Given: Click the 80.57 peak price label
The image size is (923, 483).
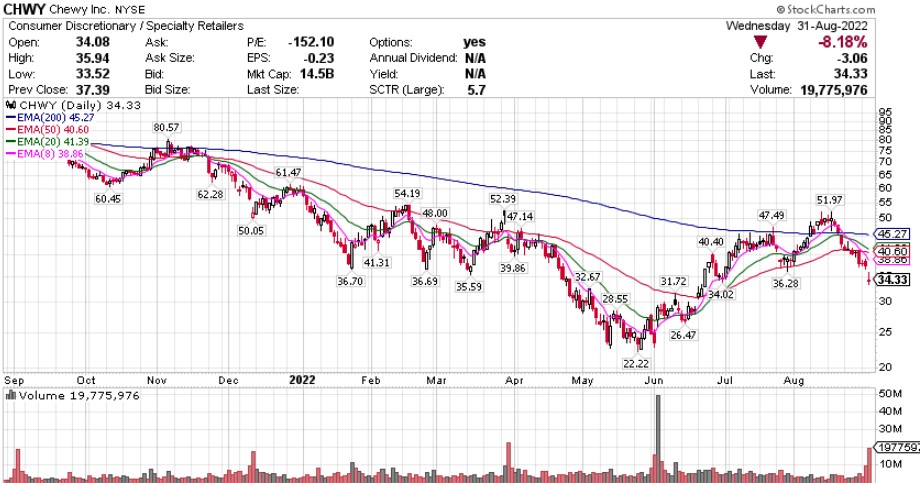Looking at the screenshot, I should [167, 128].
